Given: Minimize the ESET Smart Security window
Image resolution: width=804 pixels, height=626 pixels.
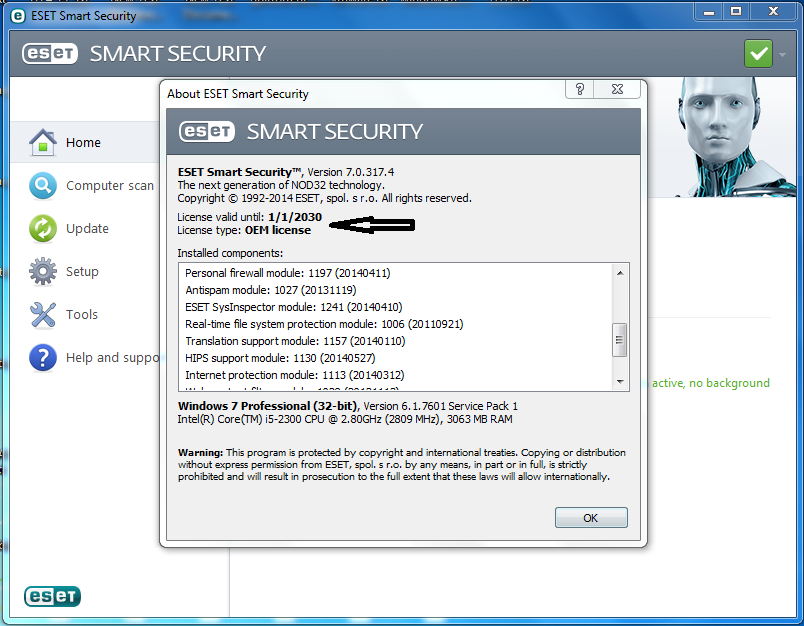Looking at the screenshot, I should pos(709,12).
